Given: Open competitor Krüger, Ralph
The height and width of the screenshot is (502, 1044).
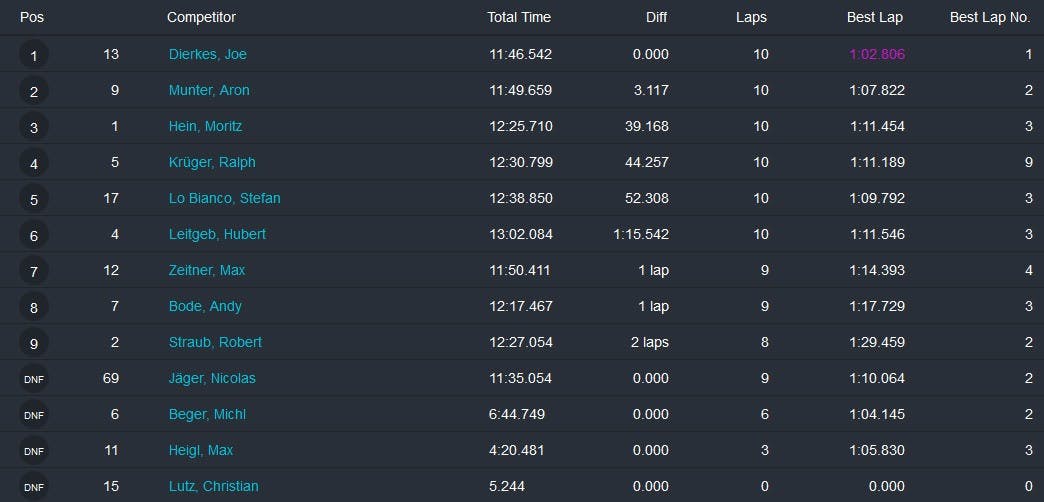Looking at the screenshot, I should pos(212,162).
